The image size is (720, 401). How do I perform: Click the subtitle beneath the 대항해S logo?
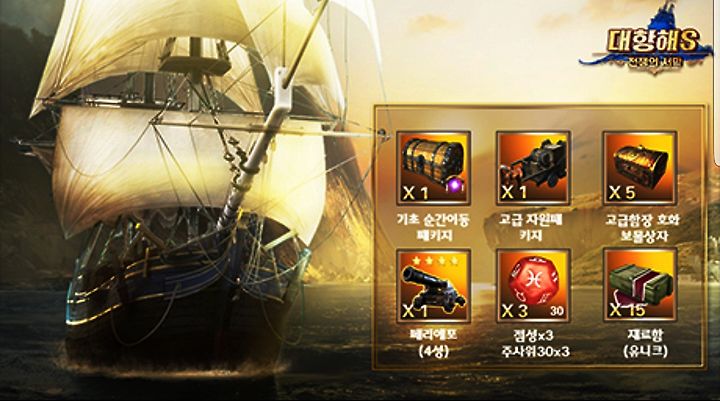(655, 61)
